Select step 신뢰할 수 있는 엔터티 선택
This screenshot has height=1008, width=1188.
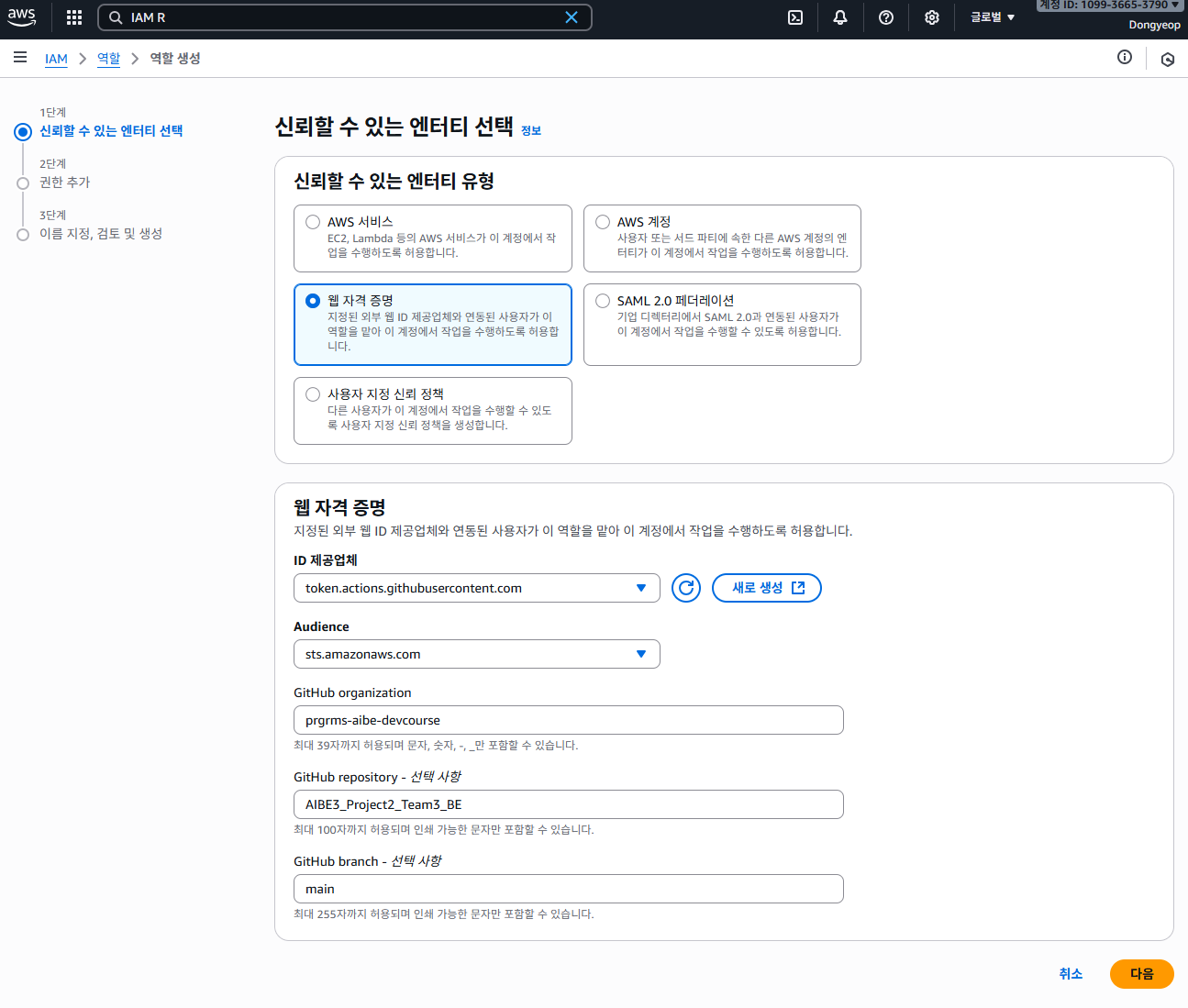click(111, 131)
